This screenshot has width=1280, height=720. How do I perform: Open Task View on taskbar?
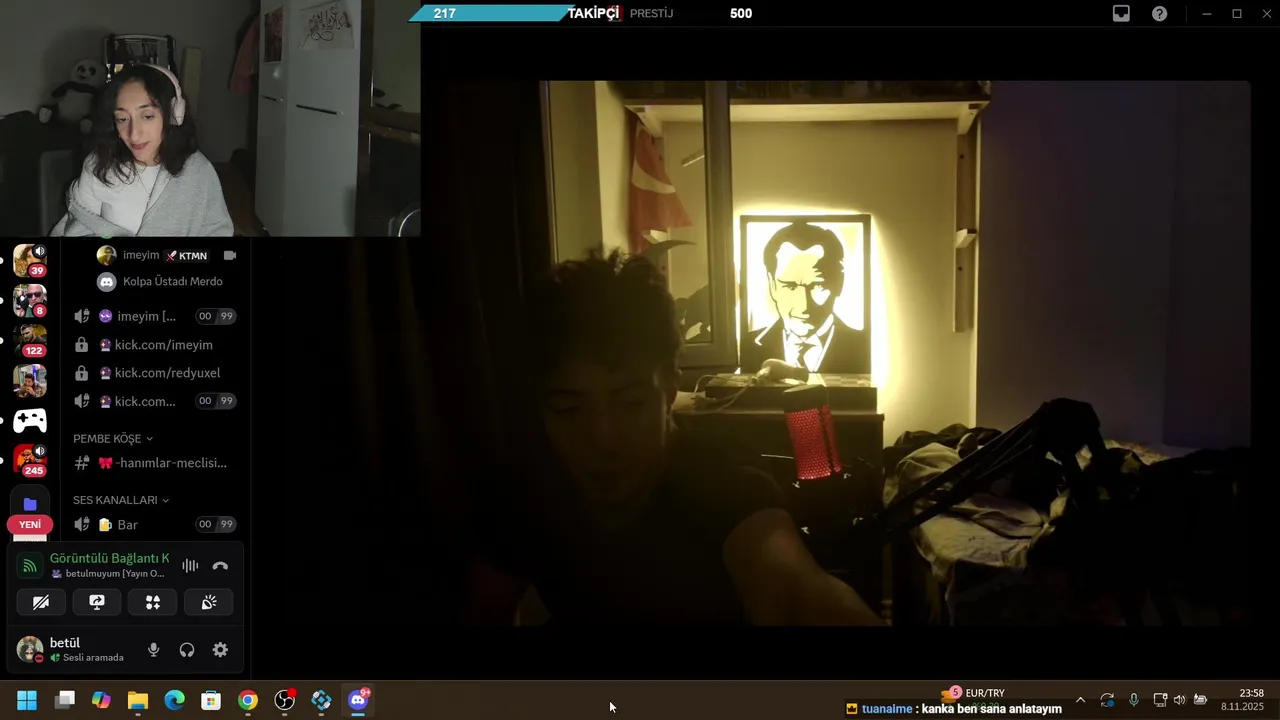pyautogui.click(x=65, y=700)
